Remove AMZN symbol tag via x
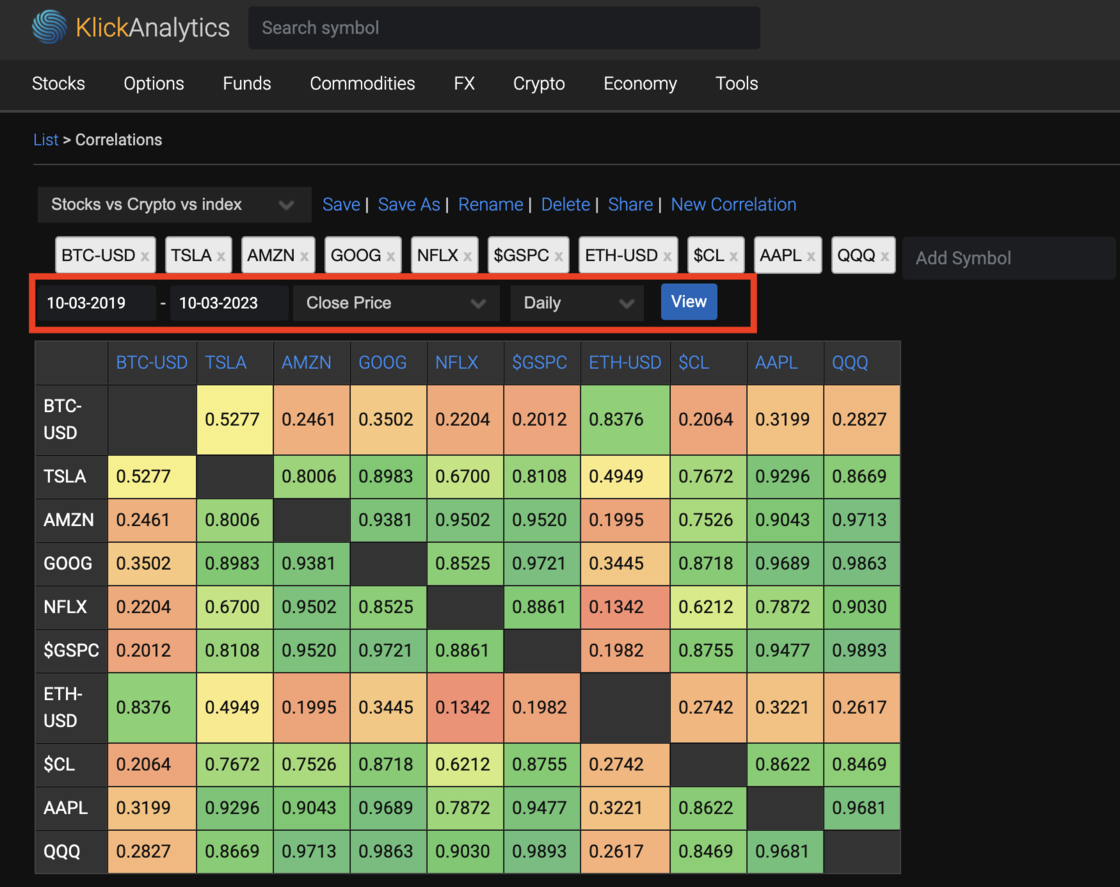Image resolution: width=1120 pixels, height=887 pixels. 304,257
